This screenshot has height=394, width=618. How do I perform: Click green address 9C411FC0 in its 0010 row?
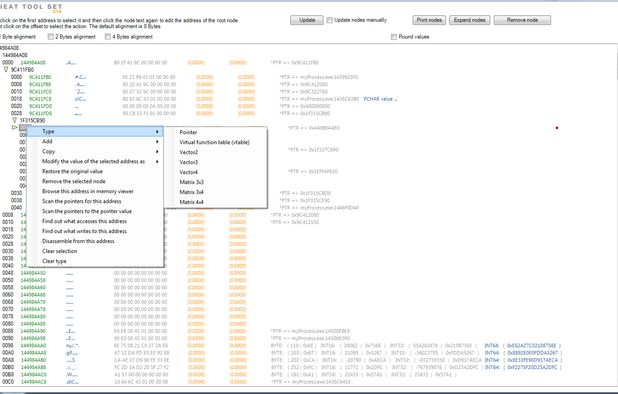[x=40, y=92]
